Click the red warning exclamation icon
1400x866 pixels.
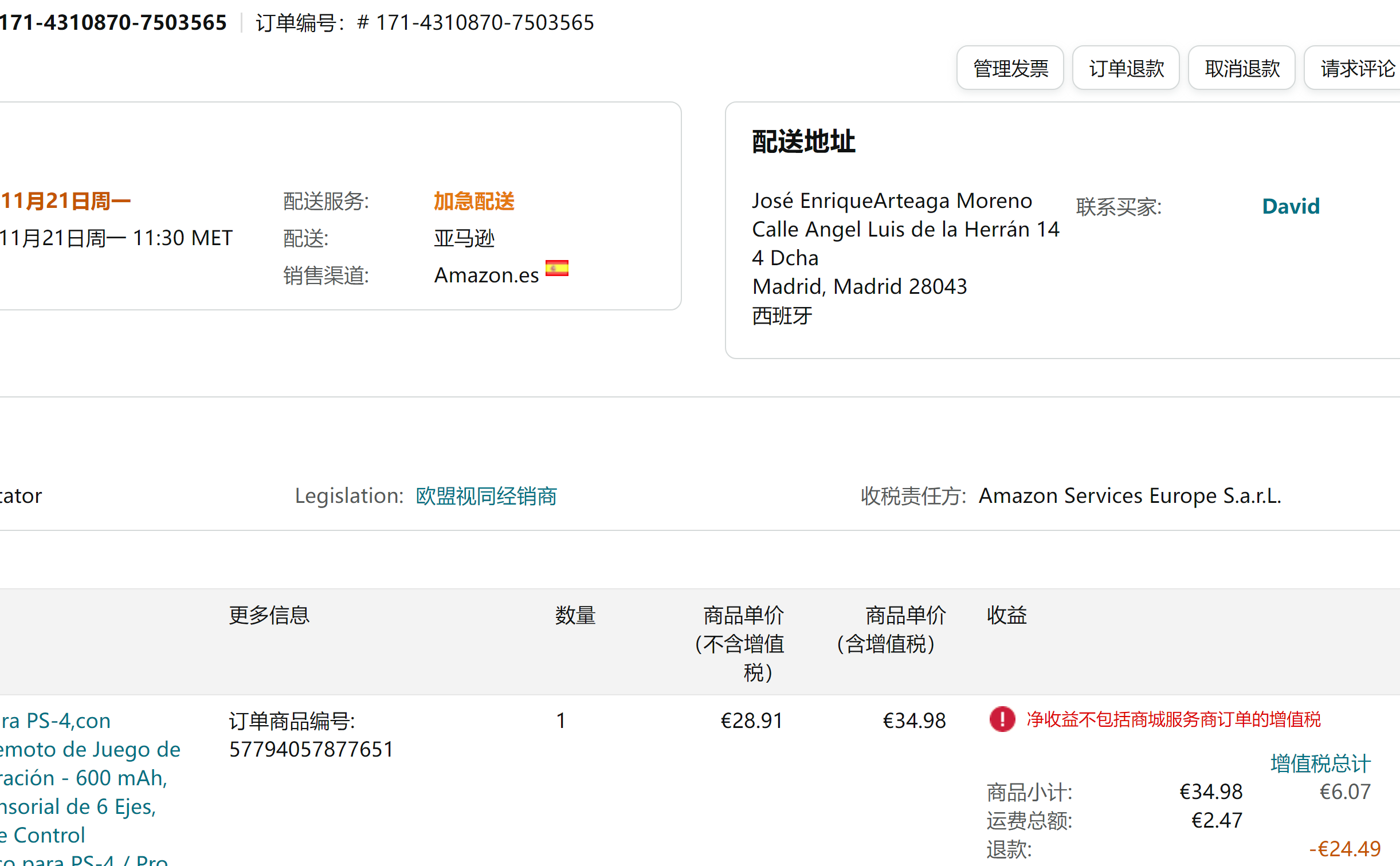[1002, 719]
